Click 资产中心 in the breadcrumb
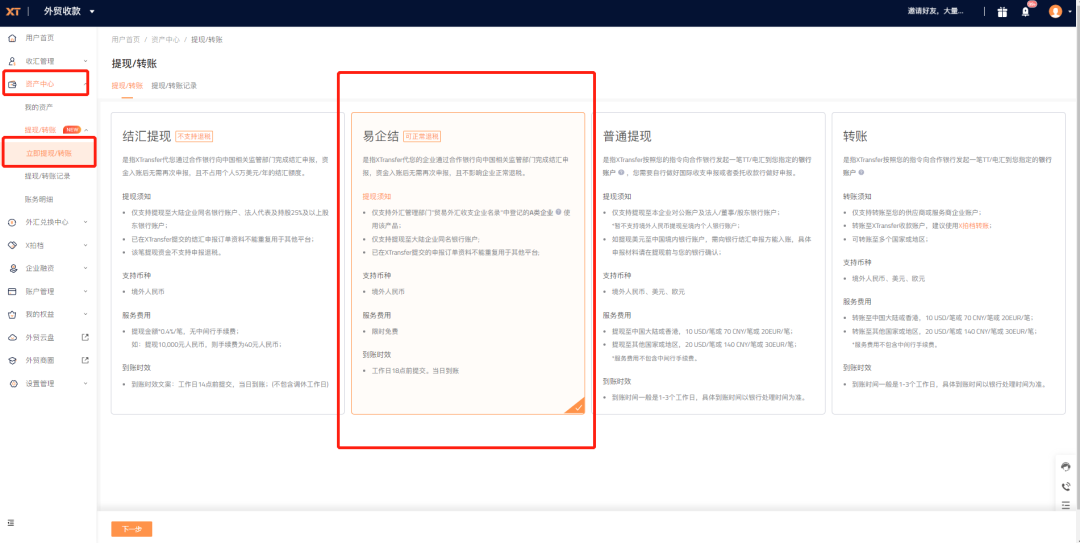The image size is (1080, 543). [165, 40]
